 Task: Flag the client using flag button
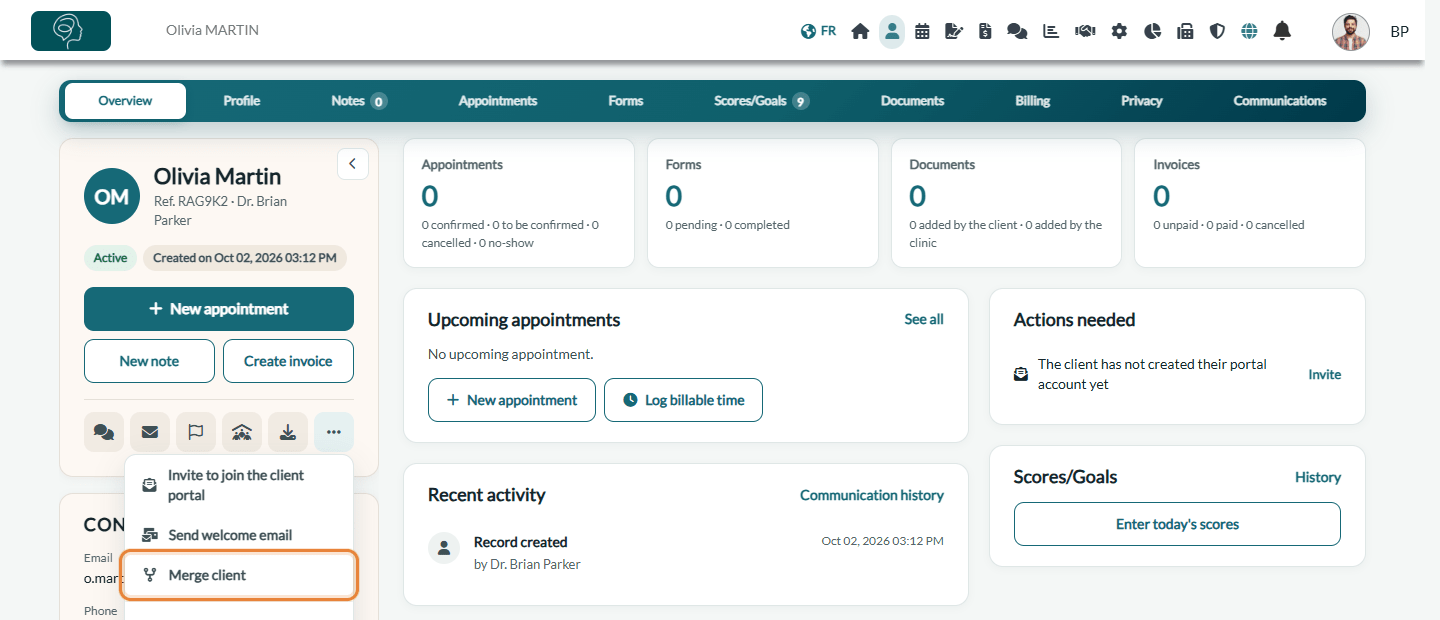click(x=196, y=432)
